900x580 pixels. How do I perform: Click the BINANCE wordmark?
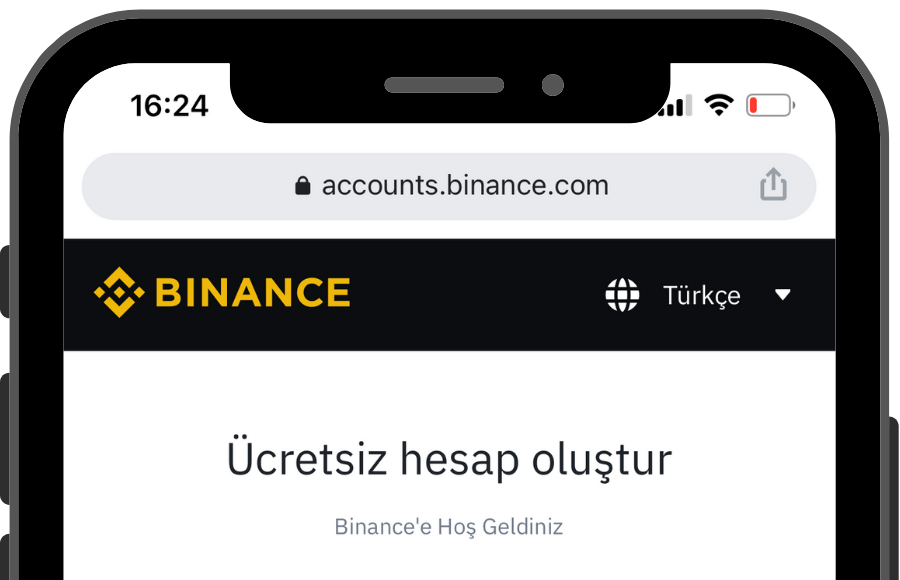(253, 292)
